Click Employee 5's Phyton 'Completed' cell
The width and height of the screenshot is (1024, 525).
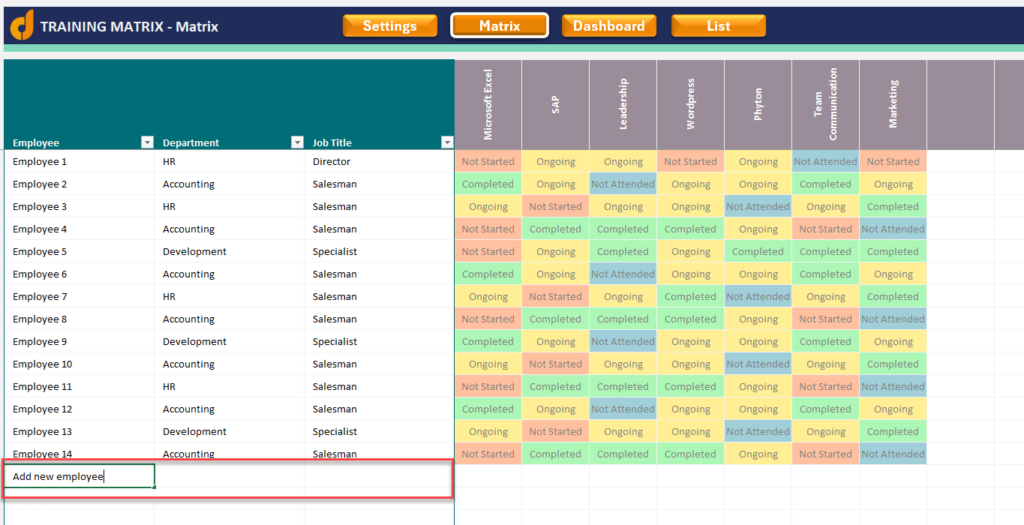(758, 251)
